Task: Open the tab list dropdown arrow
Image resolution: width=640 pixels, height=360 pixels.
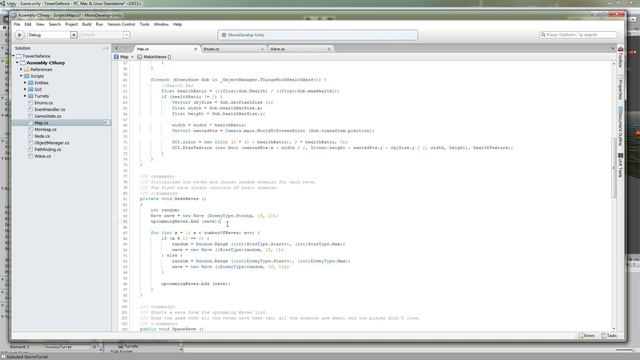Action: 613,49
